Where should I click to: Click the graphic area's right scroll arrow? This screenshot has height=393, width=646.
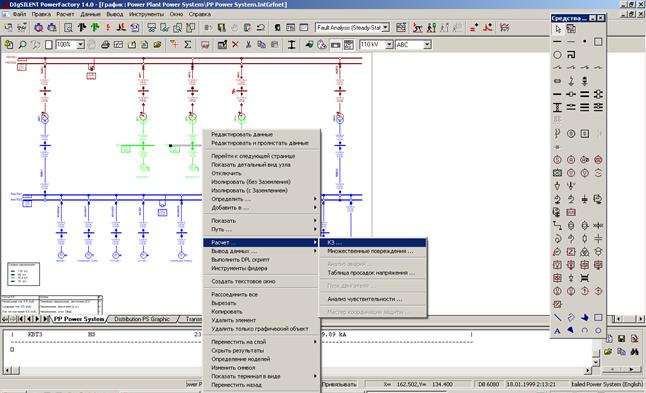[x=640, y=319]
